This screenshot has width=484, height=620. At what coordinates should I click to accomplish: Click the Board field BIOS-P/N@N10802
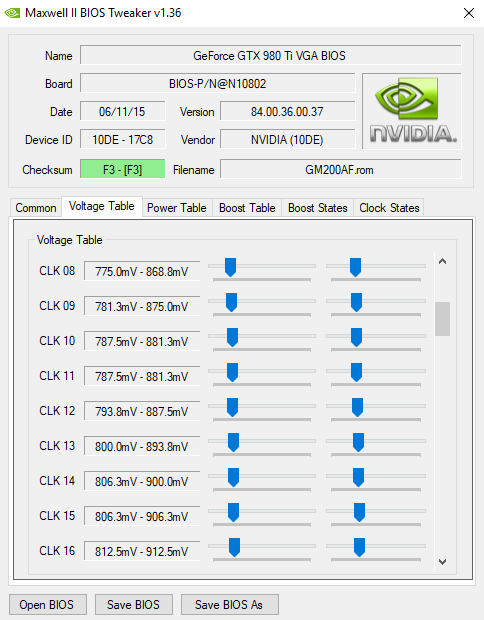point(217,83)
